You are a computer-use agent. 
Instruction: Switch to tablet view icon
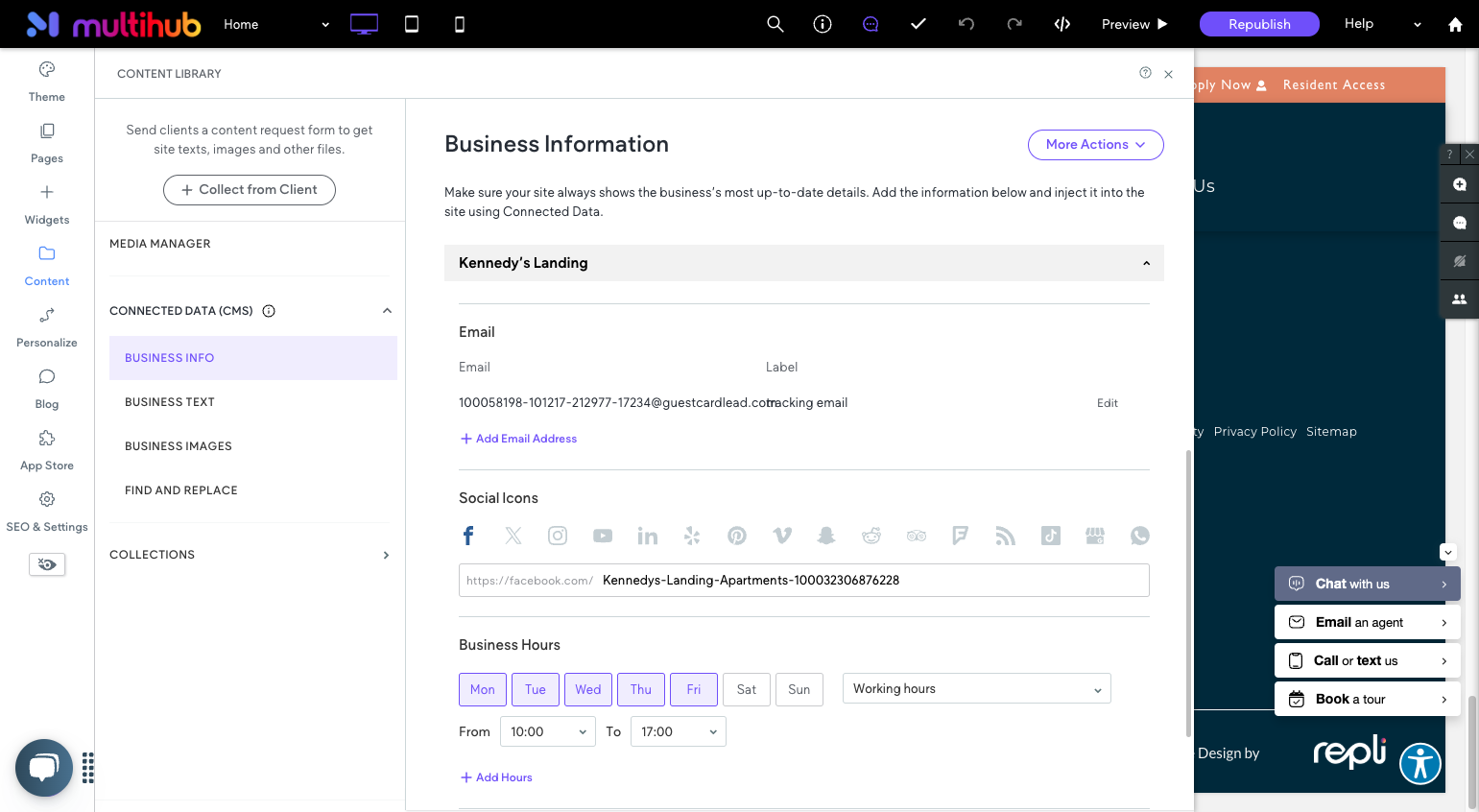coord(412,24)
